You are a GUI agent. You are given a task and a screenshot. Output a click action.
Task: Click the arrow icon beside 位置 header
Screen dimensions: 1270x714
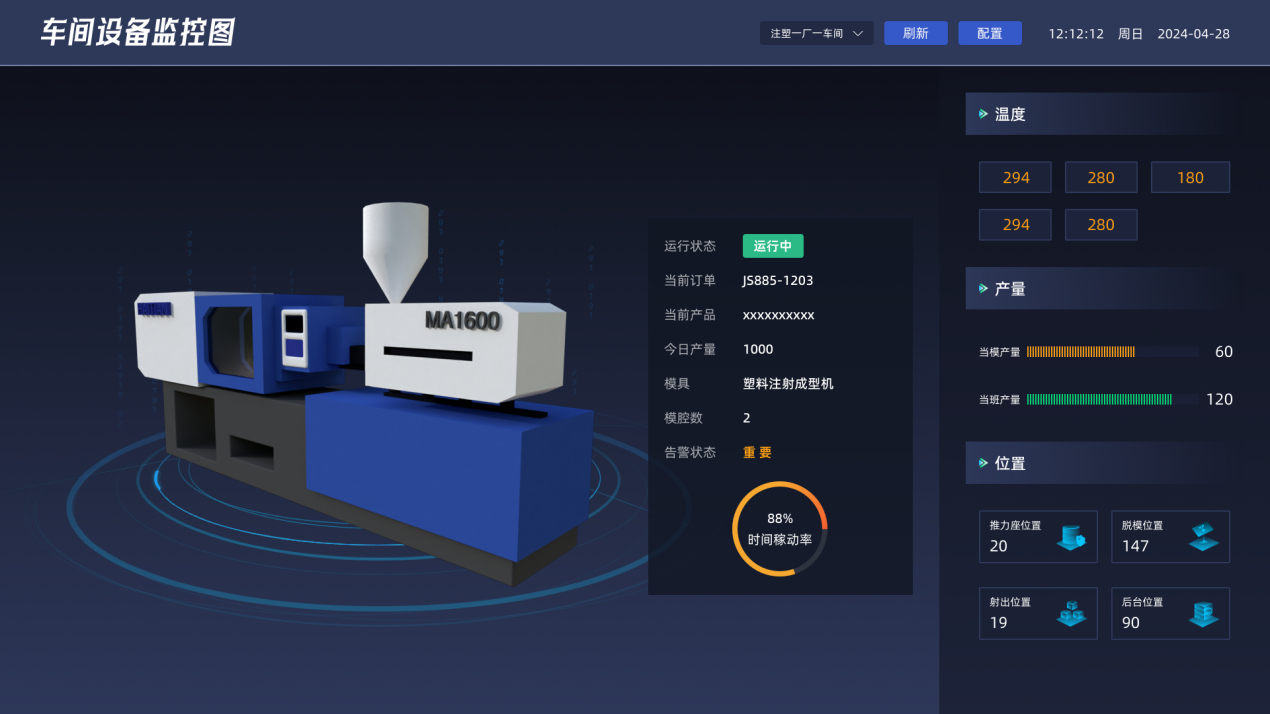click(983, 463)
